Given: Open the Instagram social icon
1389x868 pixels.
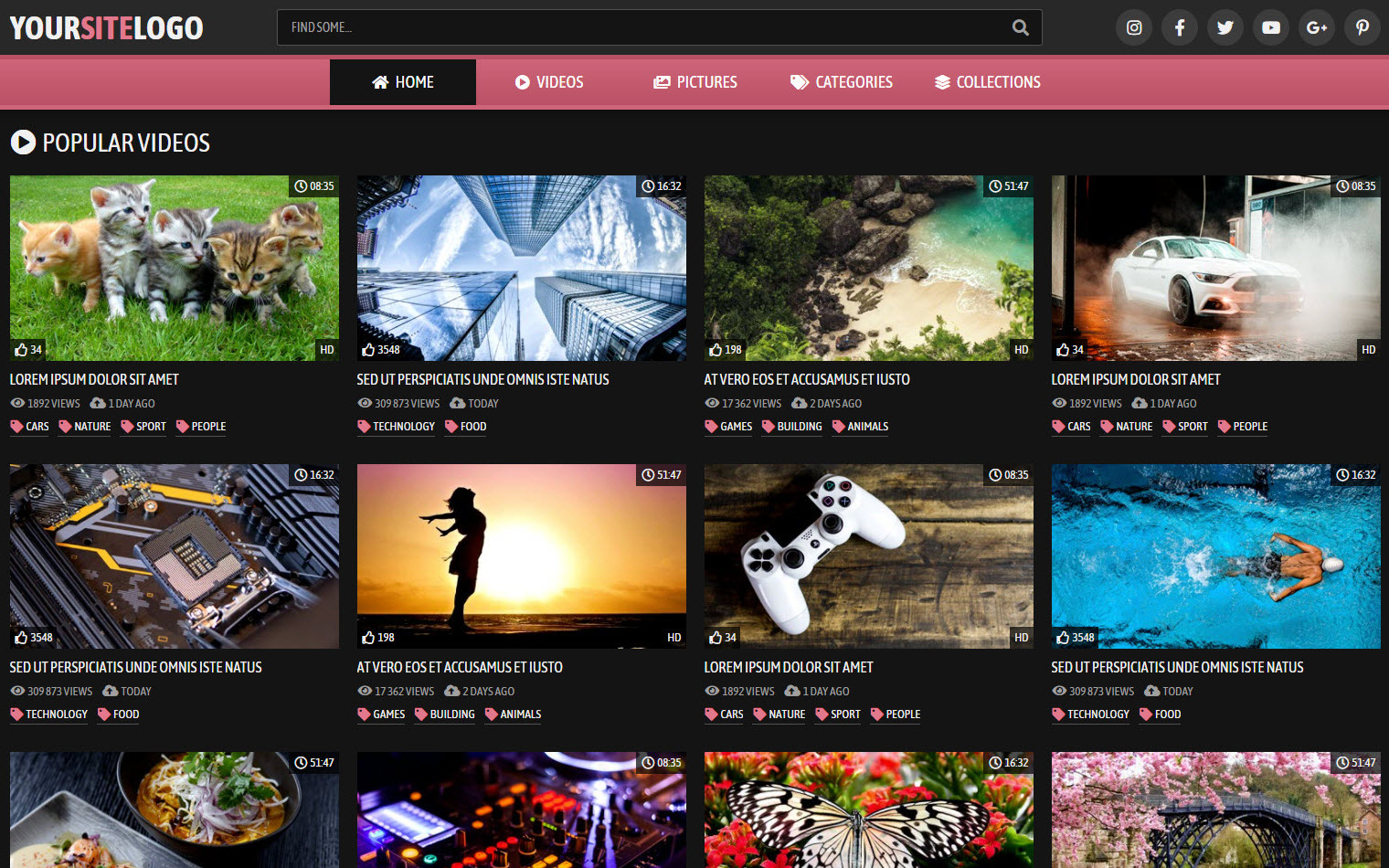Looking at the screenshot, I should (x=1134, y=27).
